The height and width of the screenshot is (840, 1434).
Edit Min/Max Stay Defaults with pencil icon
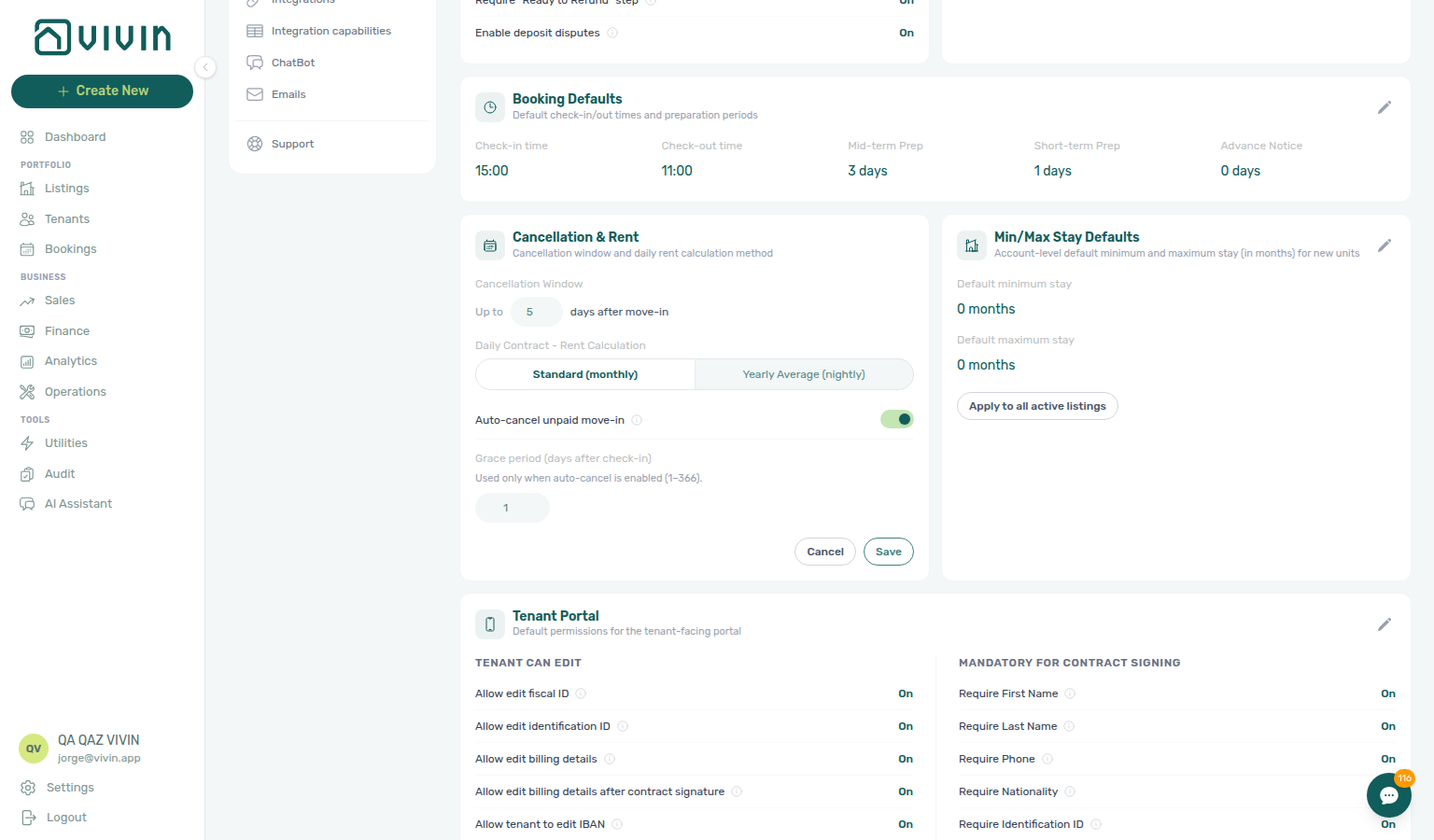coord(1385,245)
